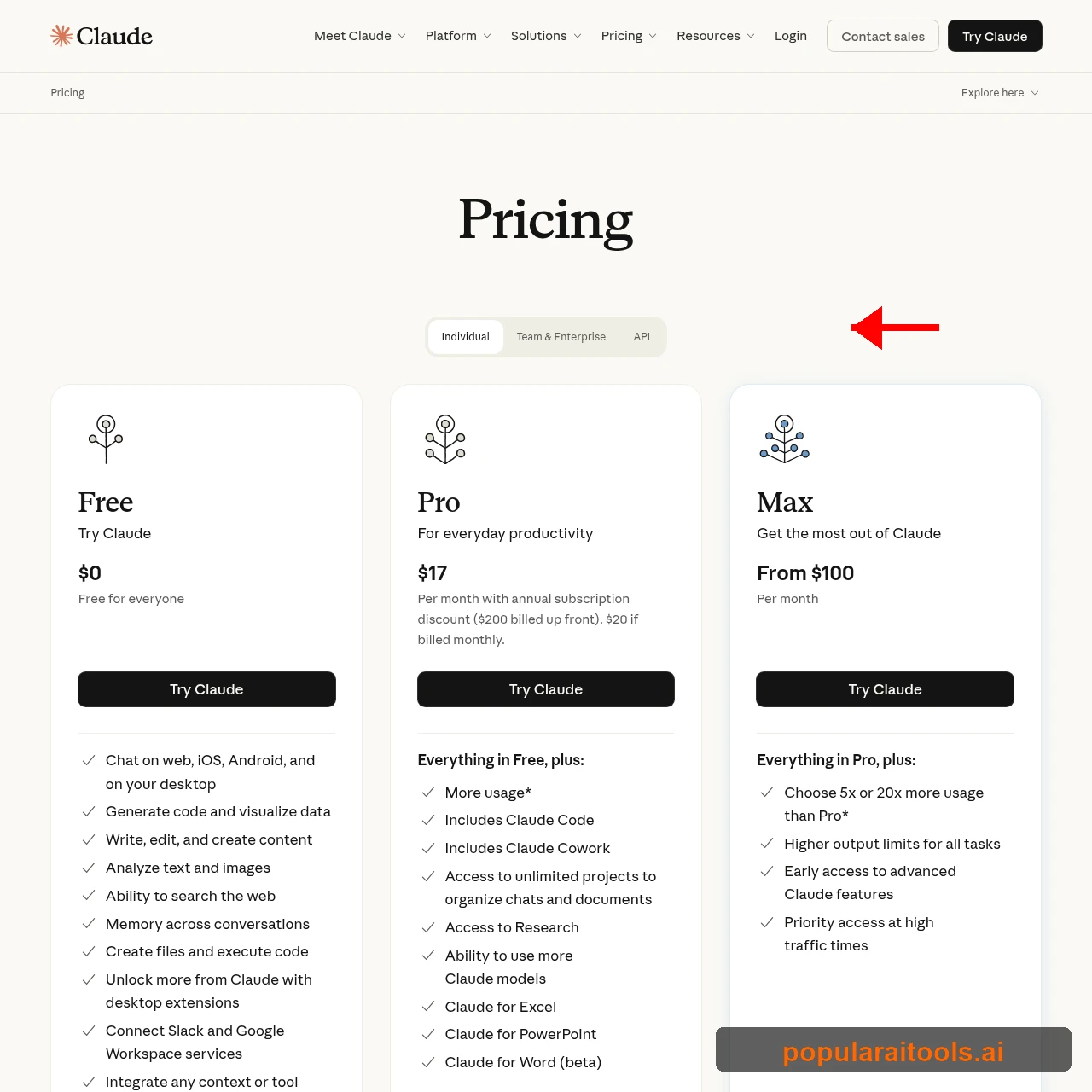Image resolution: width=1092 pixels, height=1092 pixels.
Task: Click the blue plant icon on the Max card
Action: pyautogui.click(x=783, y=439)
